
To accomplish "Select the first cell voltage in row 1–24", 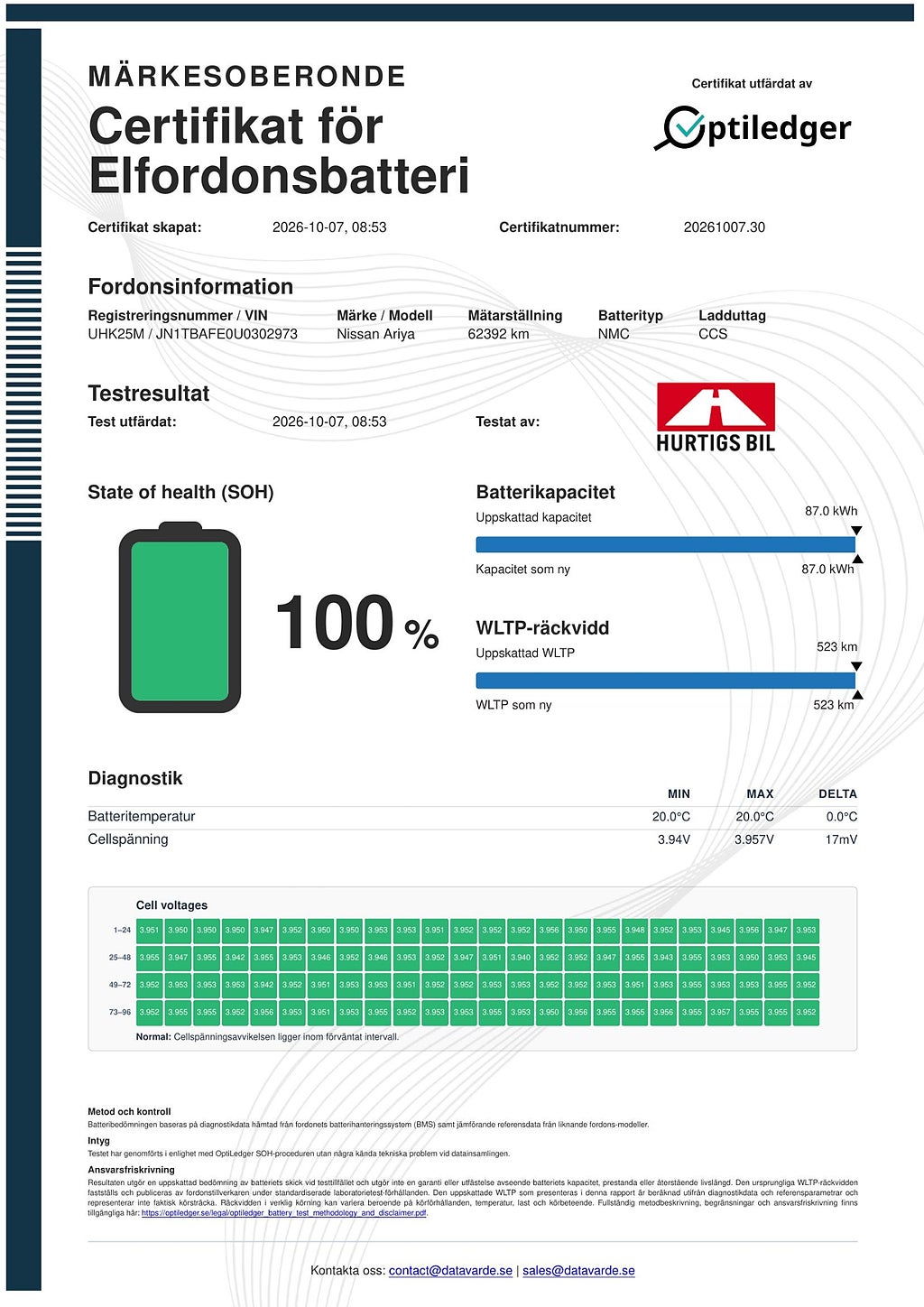I will point(150,930).
